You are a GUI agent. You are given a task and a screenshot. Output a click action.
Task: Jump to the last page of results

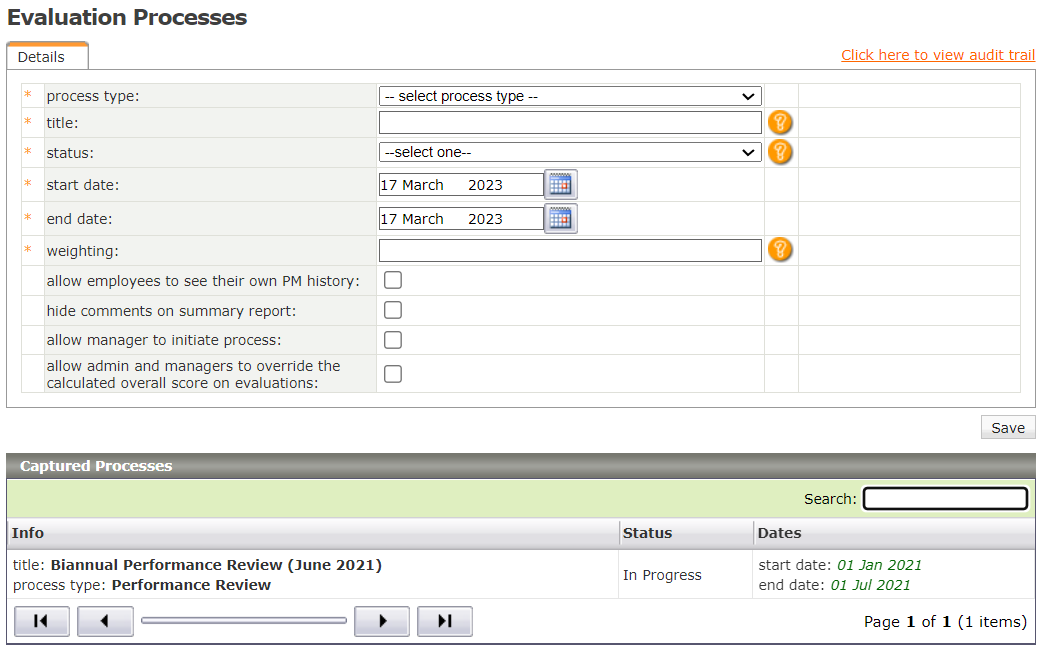point(445,621)
